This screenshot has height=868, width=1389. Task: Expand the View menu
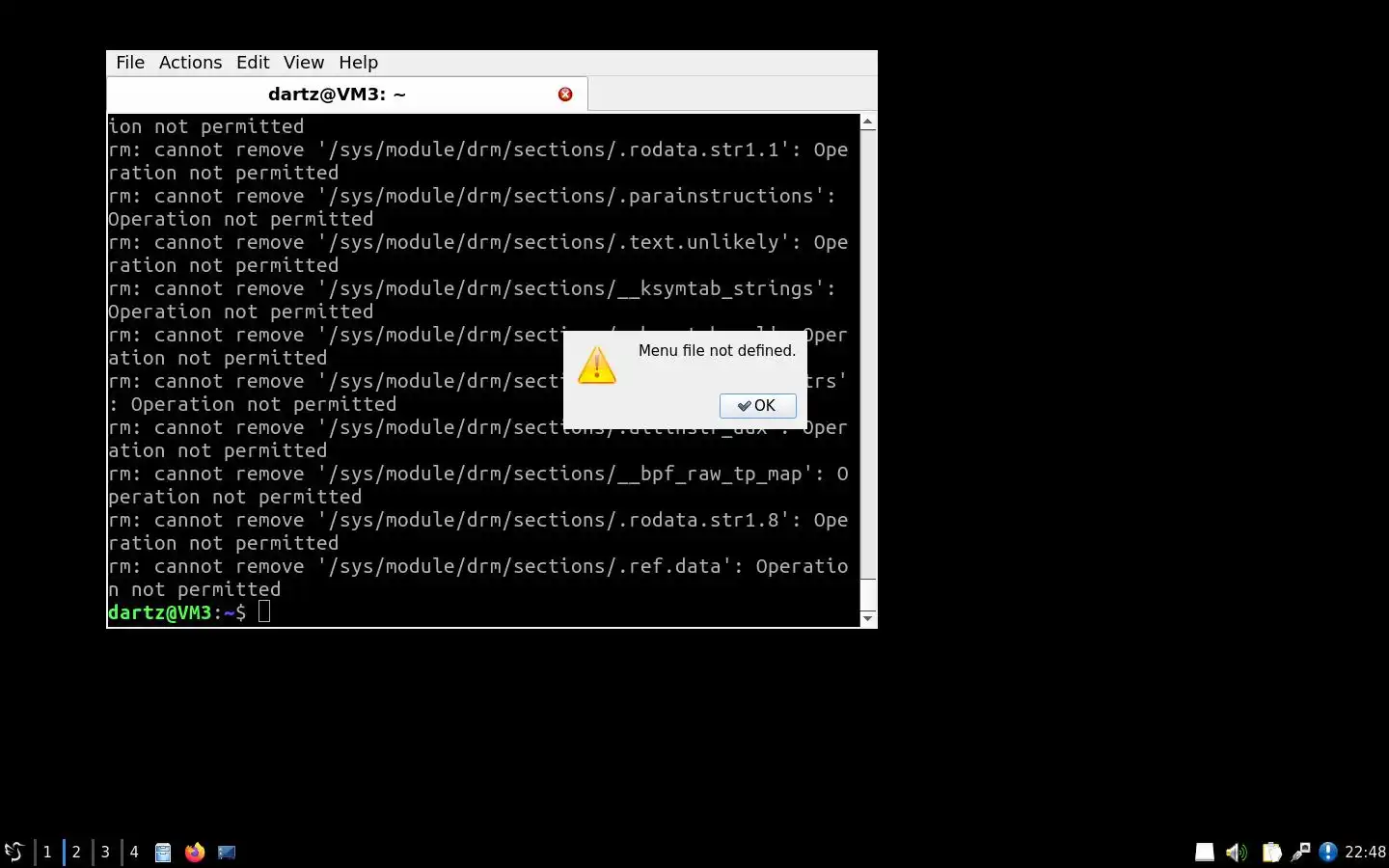[304, 63]
